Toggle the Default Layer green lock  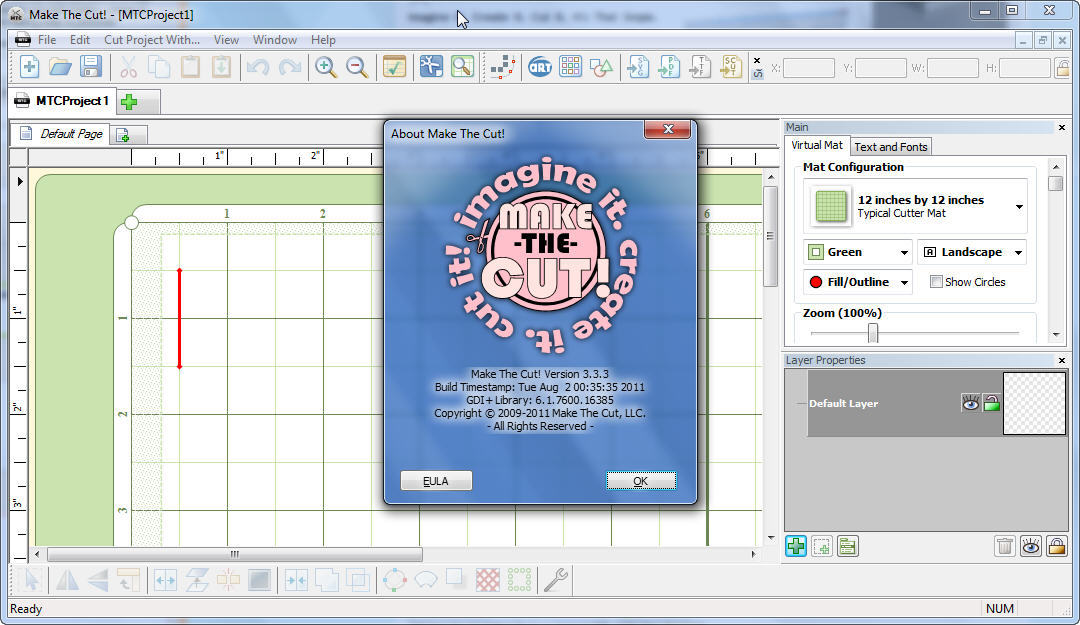pos(991,403)
